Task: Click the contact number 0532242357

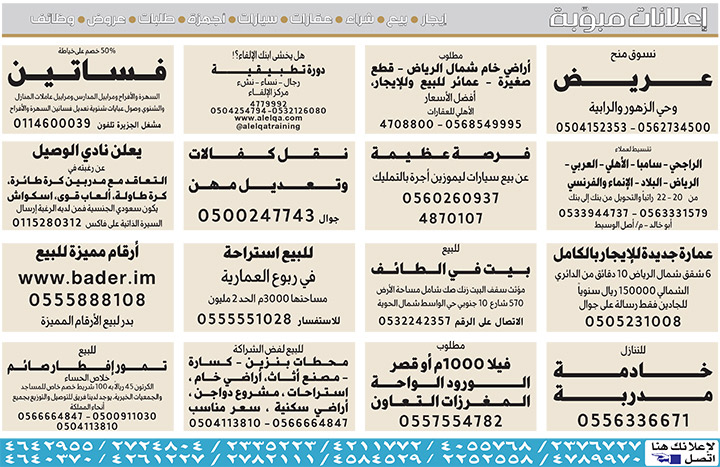Action: [414, 321]
